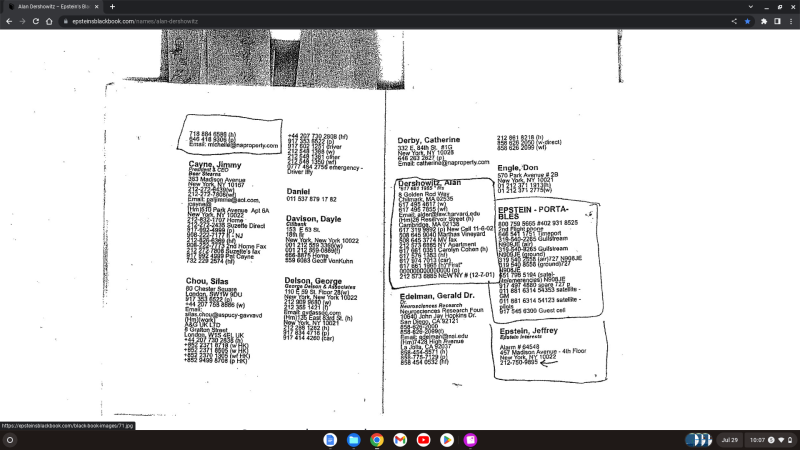
Task: Click the Davison, Dayle entry heading
Action: pyautogui.click(x=313, y=219)
